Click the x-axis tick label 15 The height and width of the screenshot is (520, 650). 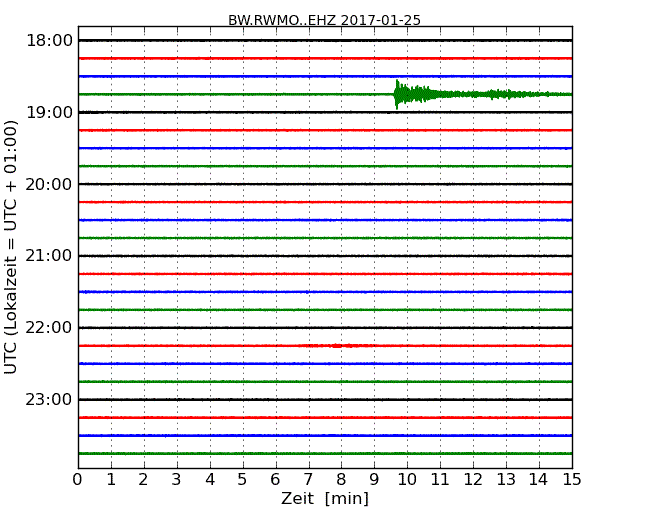572,480
